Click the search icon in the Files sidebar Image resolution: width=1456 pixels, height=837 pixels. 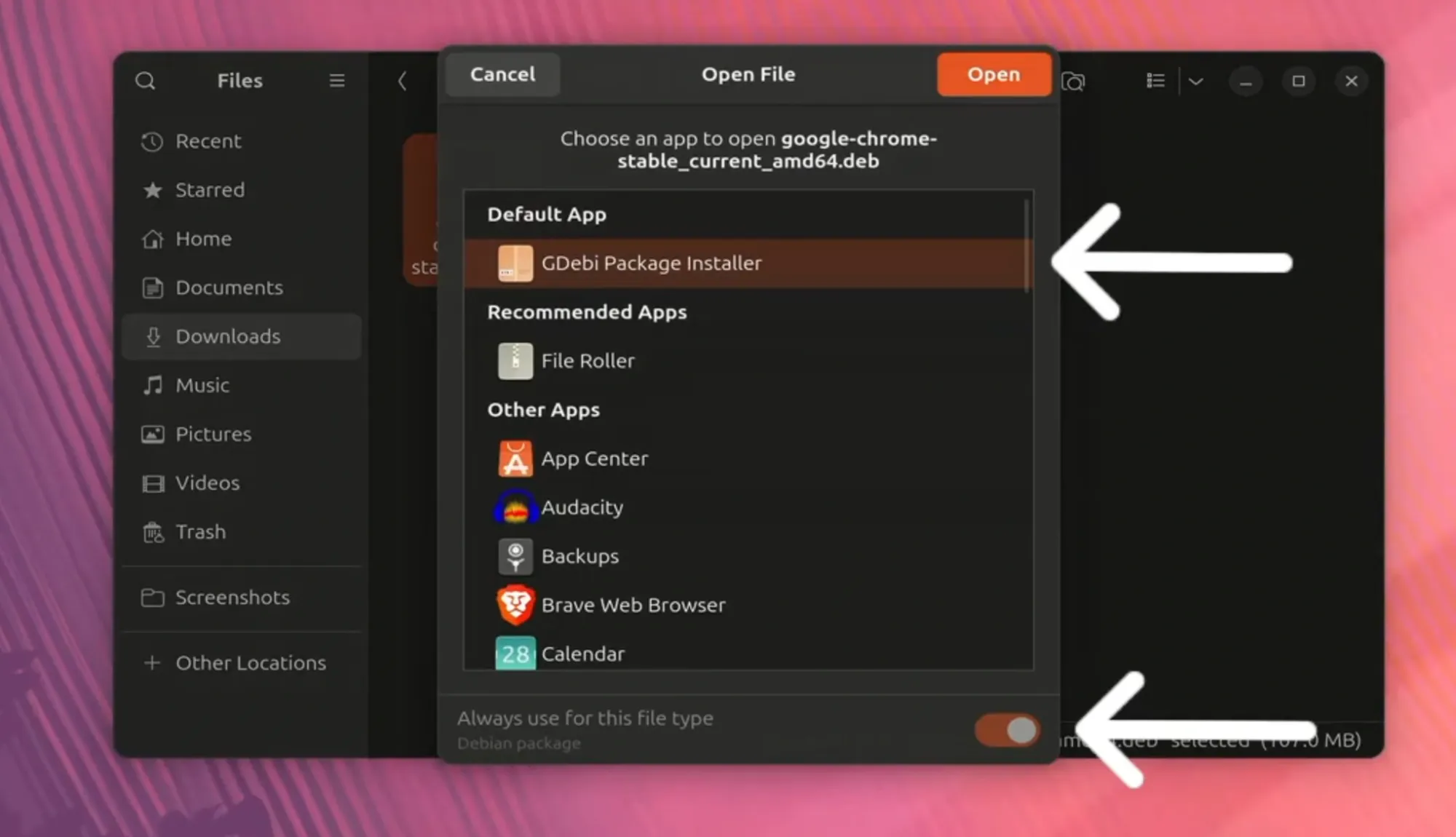pos(146,81)
